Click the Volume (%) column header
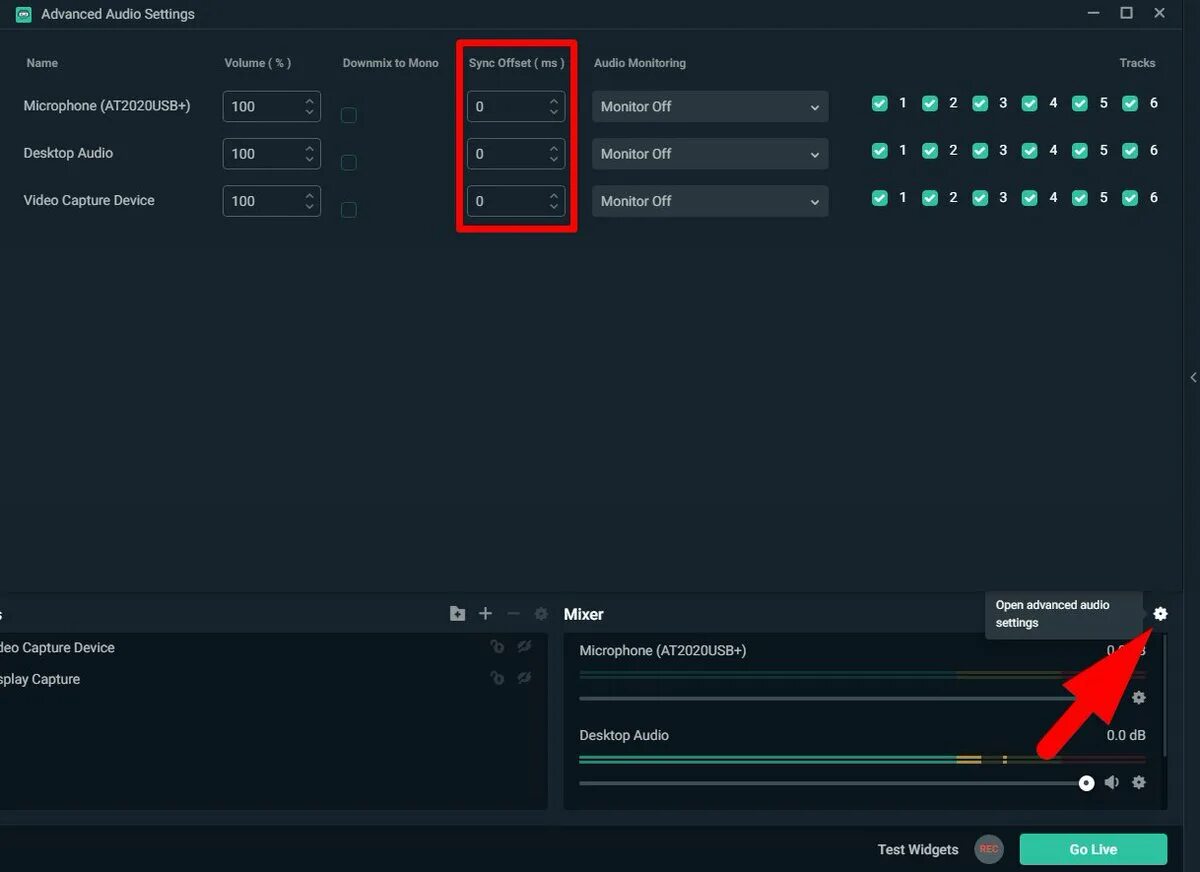This screenshot has width=1200, height=872. (x=257, y=63)
